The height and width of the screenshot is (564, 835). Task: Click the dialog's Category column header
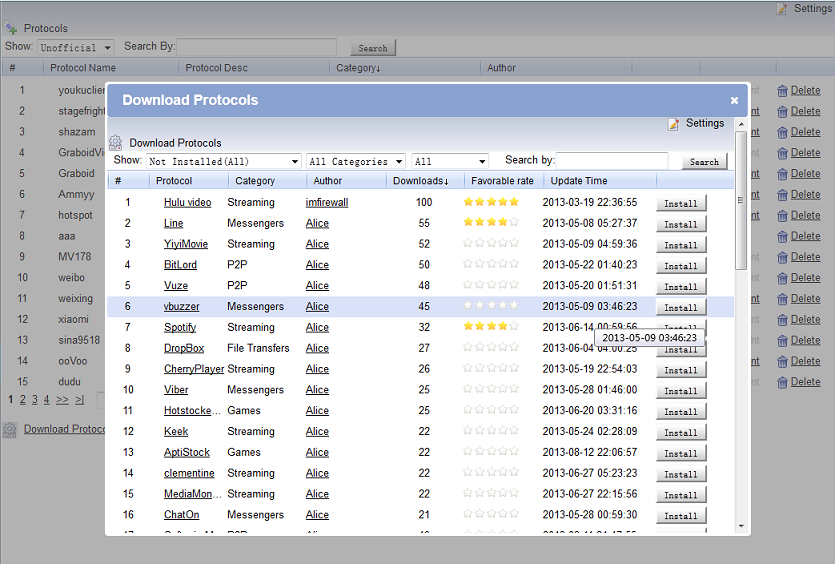[x=255, y=181]
